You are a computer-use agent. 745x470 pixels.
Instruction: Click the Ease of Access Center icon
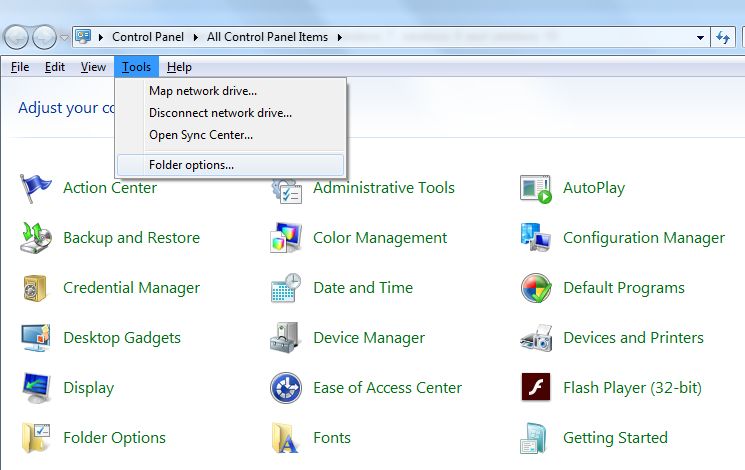coord(286,388)
